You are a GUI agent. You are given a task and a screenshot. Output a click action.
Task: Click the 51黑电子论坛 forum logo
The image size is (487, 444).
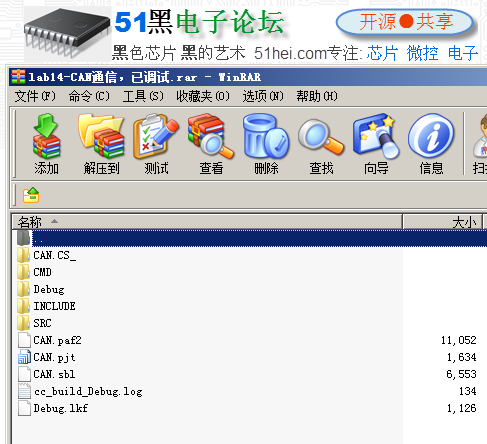pos(199,22)
